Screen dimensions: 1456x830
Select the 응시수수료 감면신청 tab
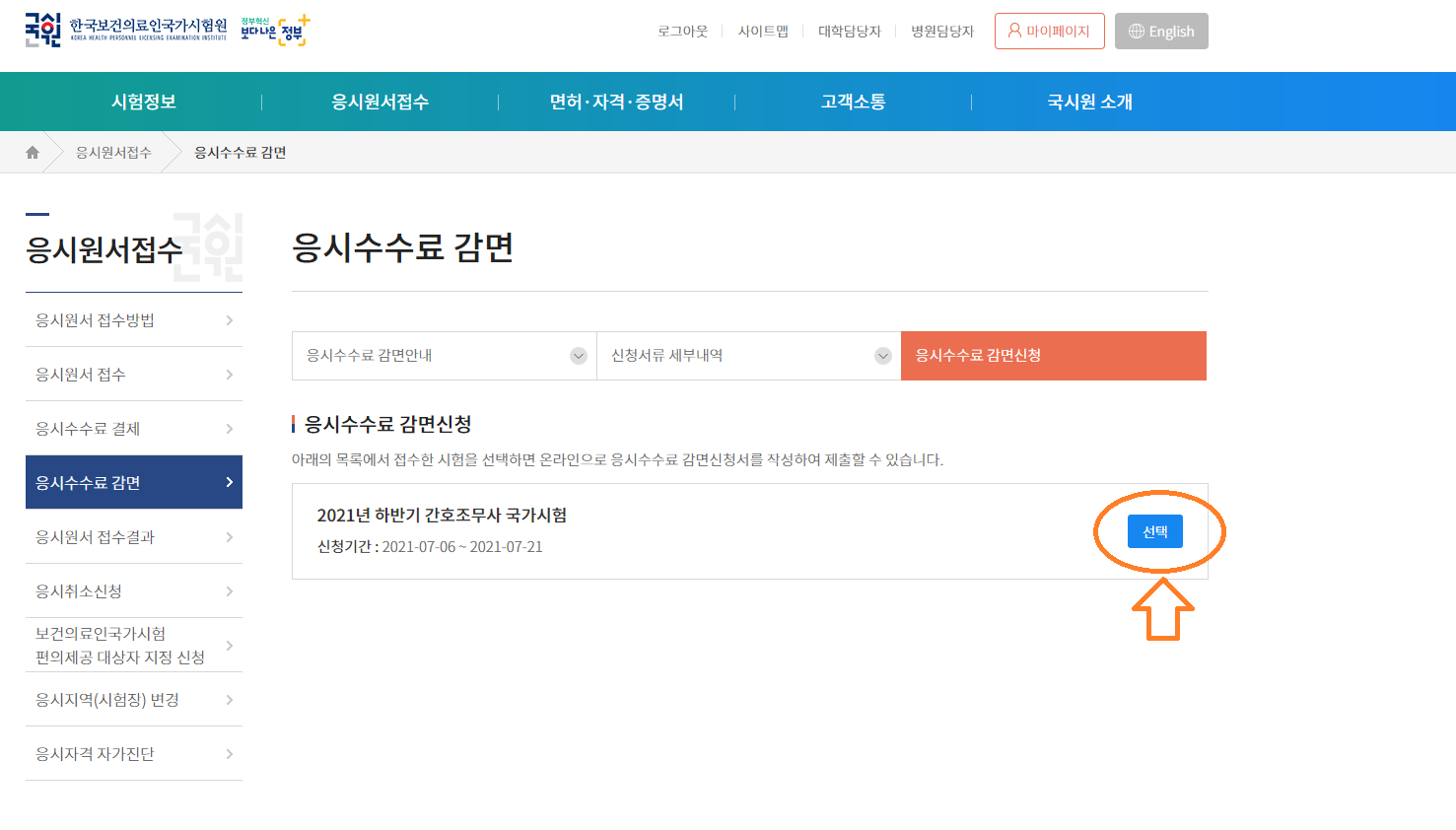[x=1053, y=356]
